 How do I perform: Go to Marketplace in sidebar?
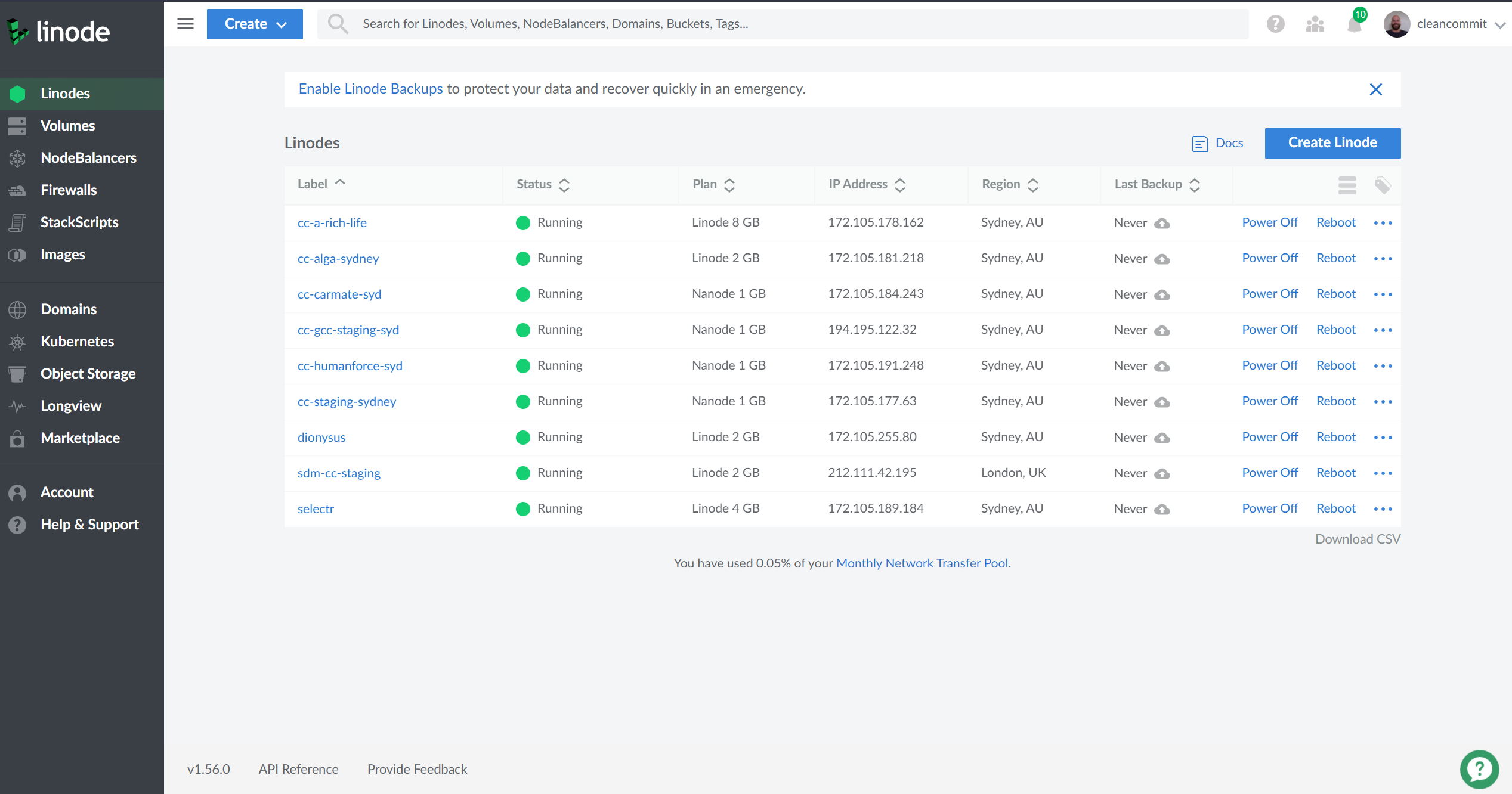click(82, 438)
